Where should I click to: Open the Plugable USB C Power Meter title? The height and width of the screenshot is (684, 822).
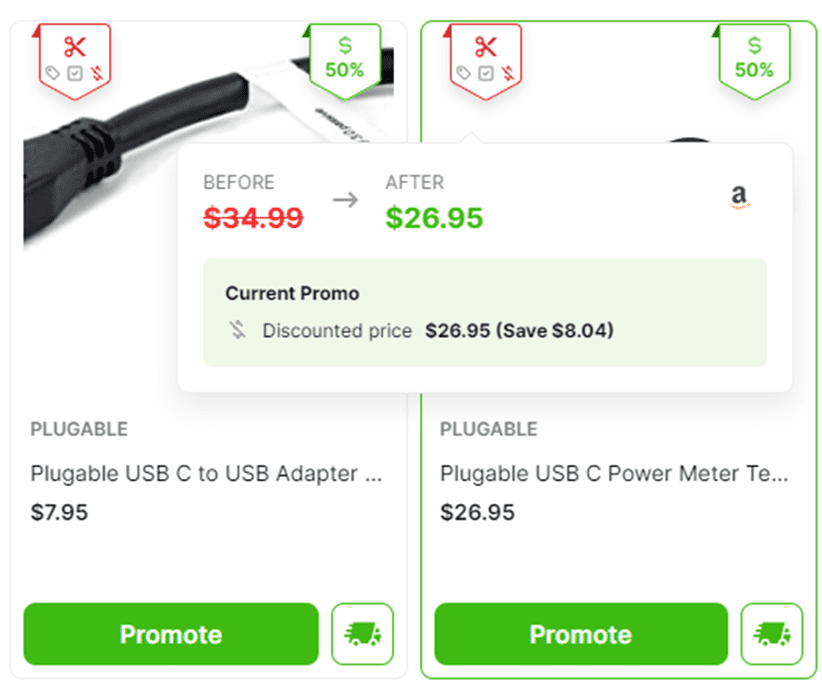point(614,473)
